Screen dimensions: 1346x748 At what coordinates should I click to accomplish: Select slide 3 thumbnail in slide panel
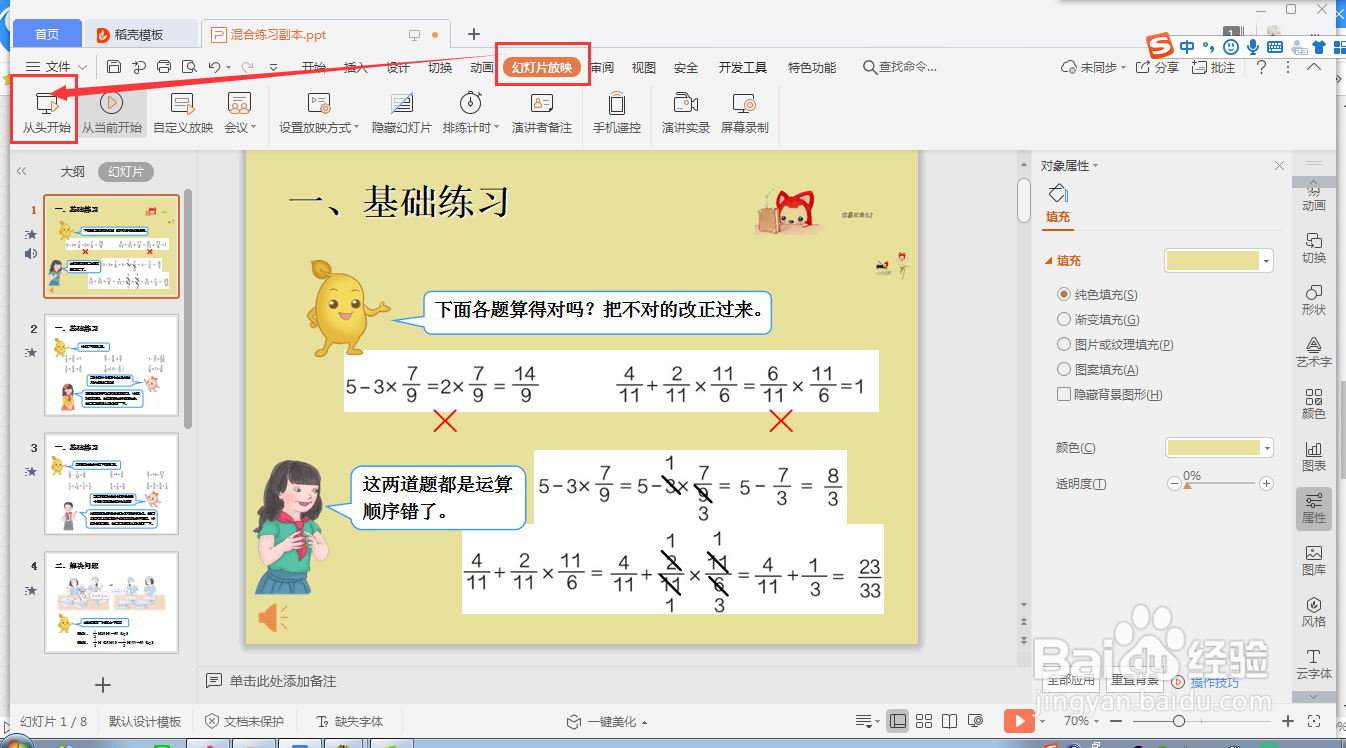pyautogui.click(x=111, y=483)
